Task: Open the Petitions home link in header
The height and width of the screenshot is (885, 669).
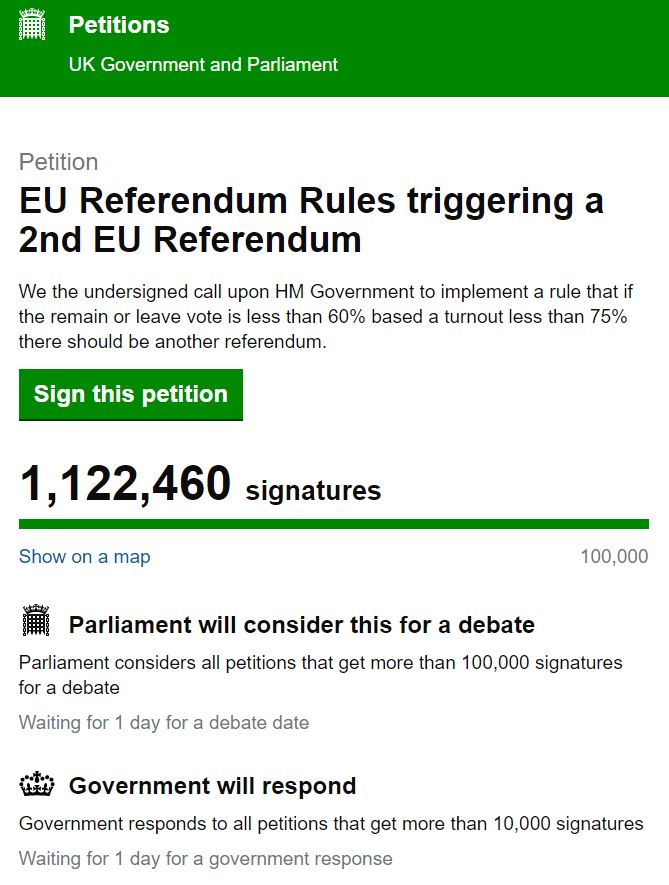Action: pos(118,25)
